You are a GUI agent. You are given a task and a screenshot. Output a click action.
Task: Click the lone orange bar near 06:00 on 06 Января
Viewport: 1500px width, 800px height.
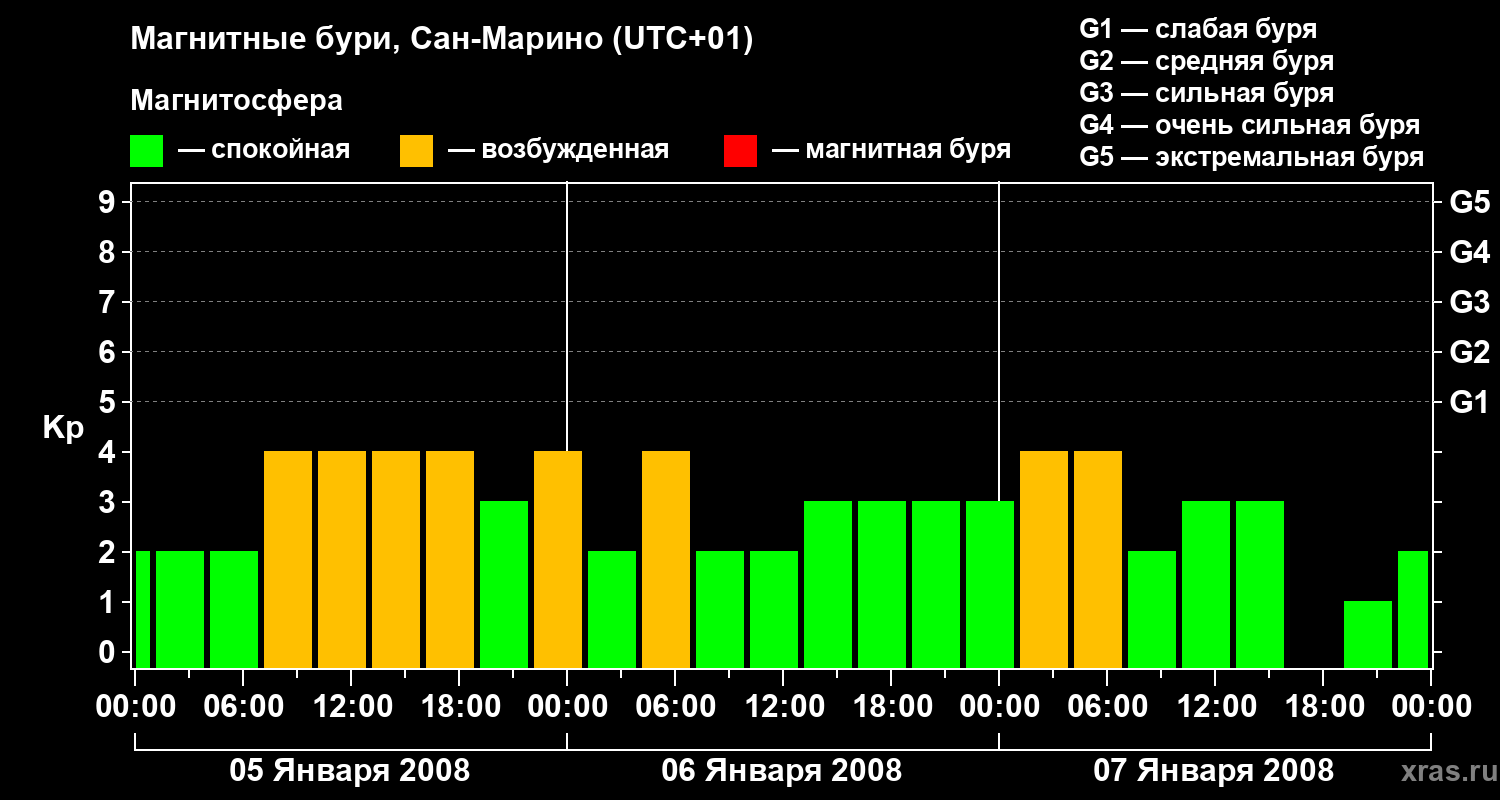pos(666,559)
